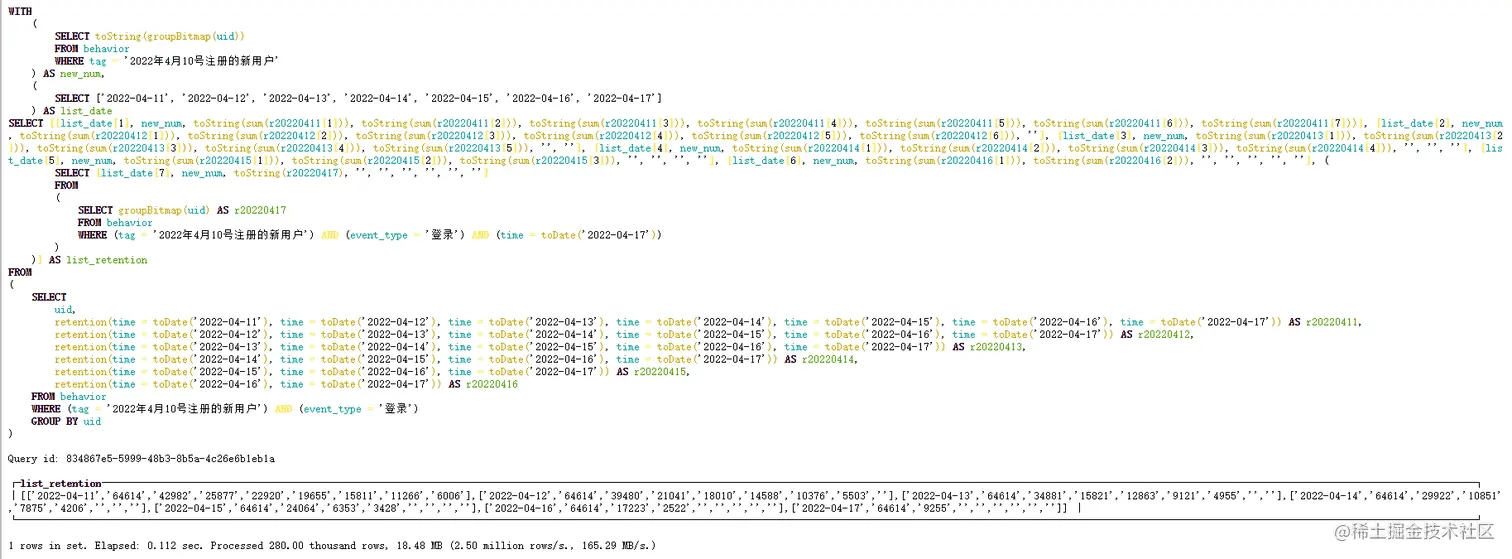Click the text toString(groupBitmap(uid))
The height and width of the screenshot is (559, 1512).
[x=170, y=36]
